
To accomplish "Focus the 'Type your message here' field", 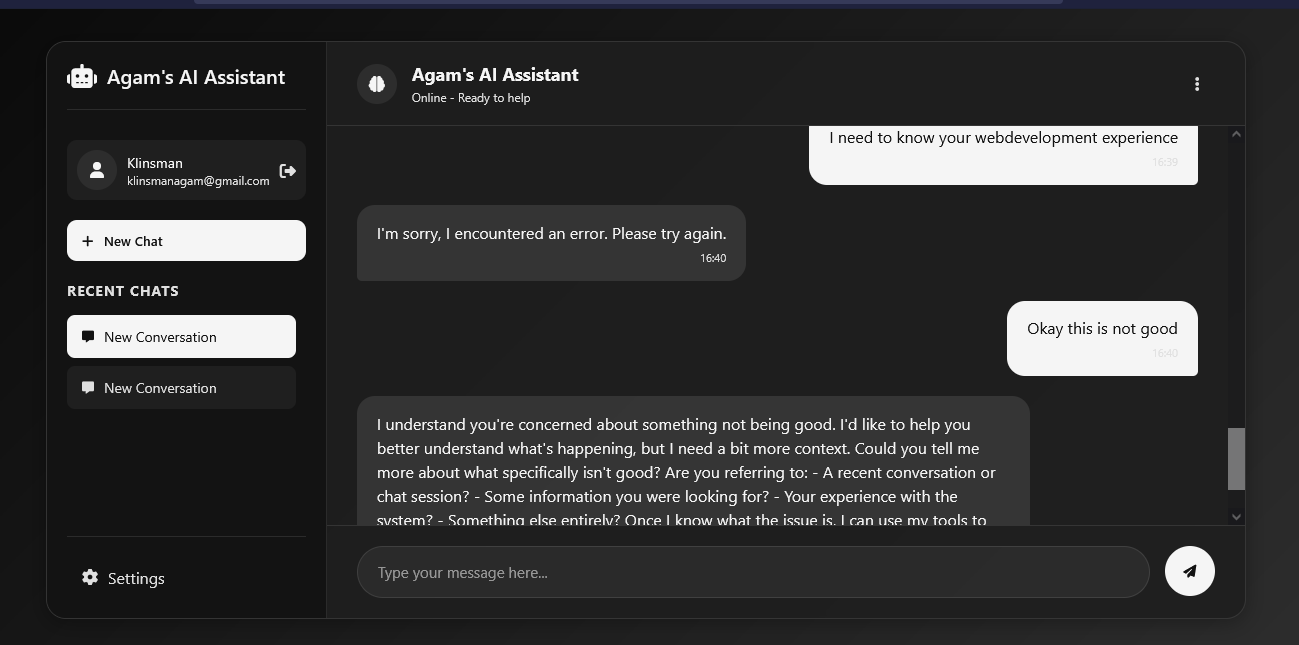I will (x=752, y=572).
